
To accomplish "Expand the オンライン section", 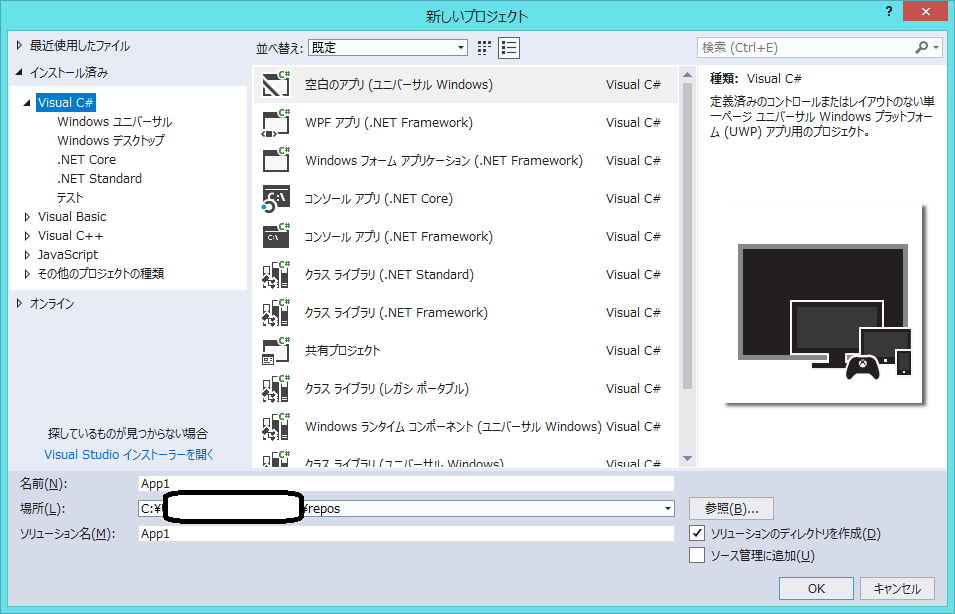I will (x=19, y=303).
